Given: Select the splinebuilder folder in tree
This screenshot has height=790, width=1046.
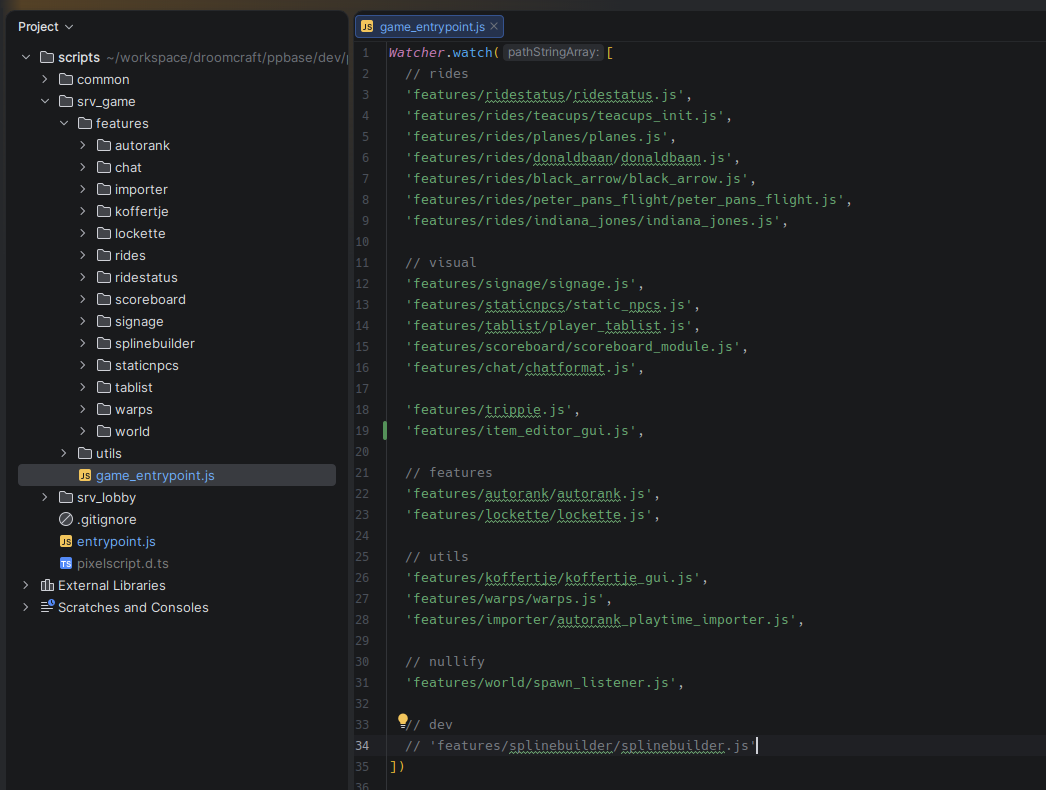Looking at the screenshot, I should point(154,343).
